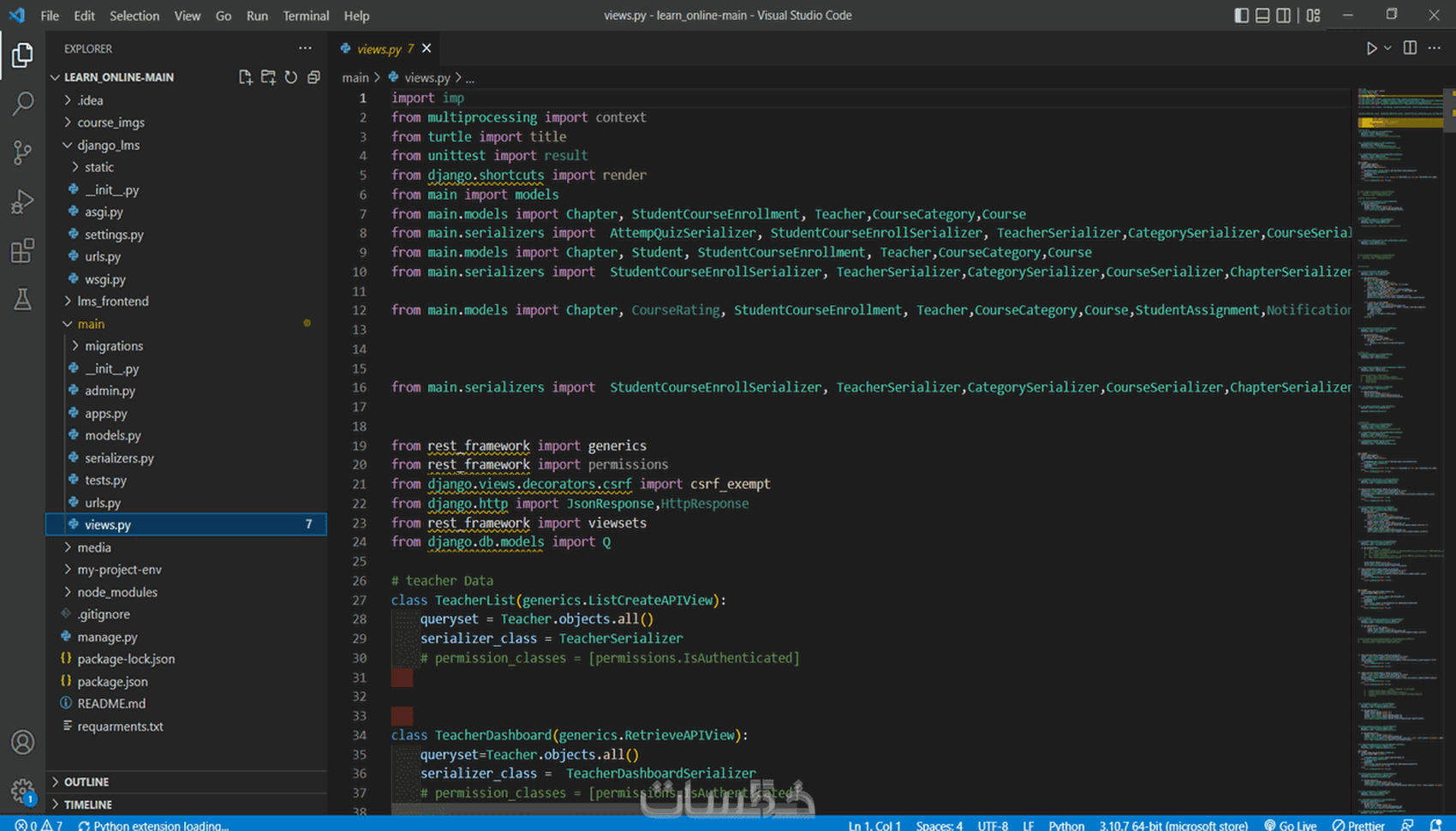The image size is (1456, 831).
Task: Toggle the bottom panel layout button
Action: pyautogui.click(x=1262, y=15)
